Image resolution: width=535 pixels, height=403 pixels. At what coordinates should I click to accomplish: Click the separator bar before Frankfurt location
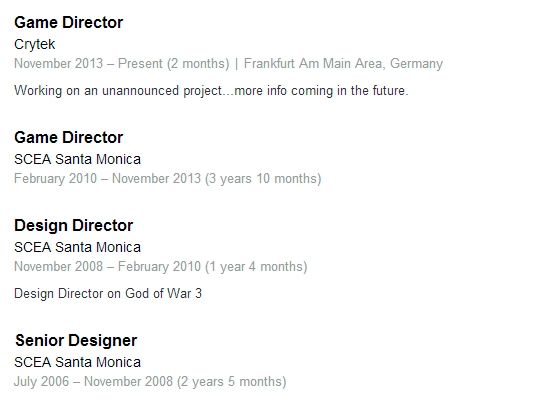coord(236,64)
